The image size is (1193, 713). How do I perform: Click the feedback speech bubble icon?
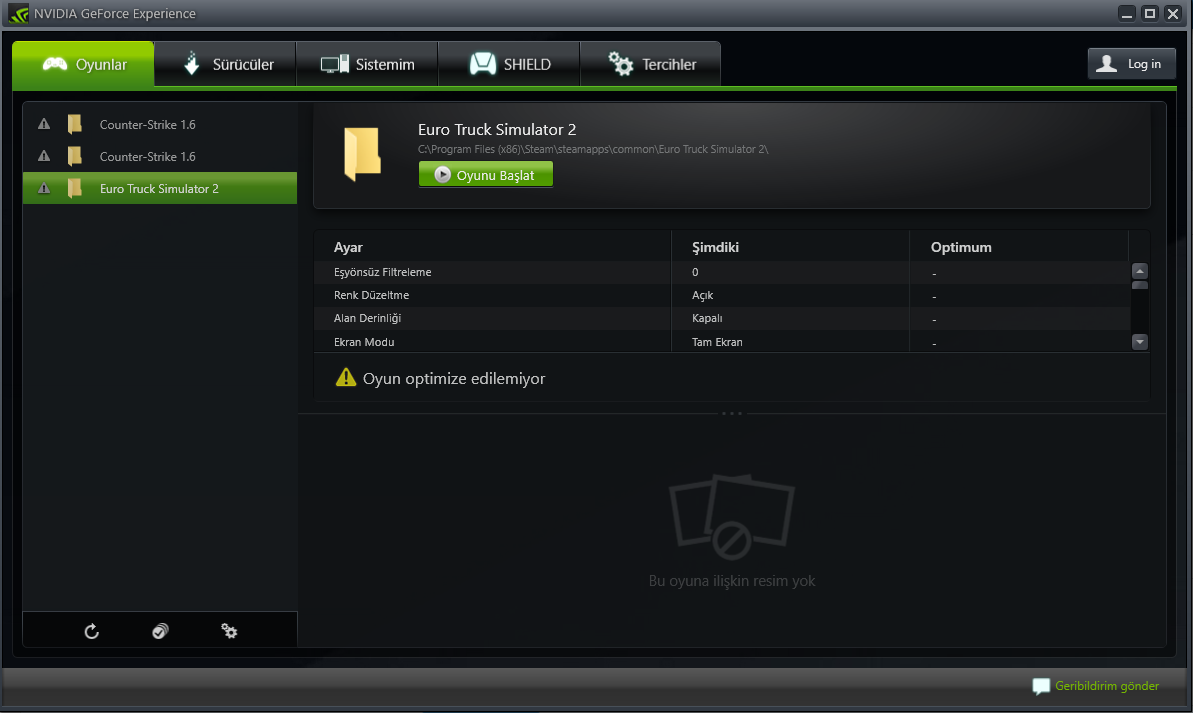pos(1041,686)
